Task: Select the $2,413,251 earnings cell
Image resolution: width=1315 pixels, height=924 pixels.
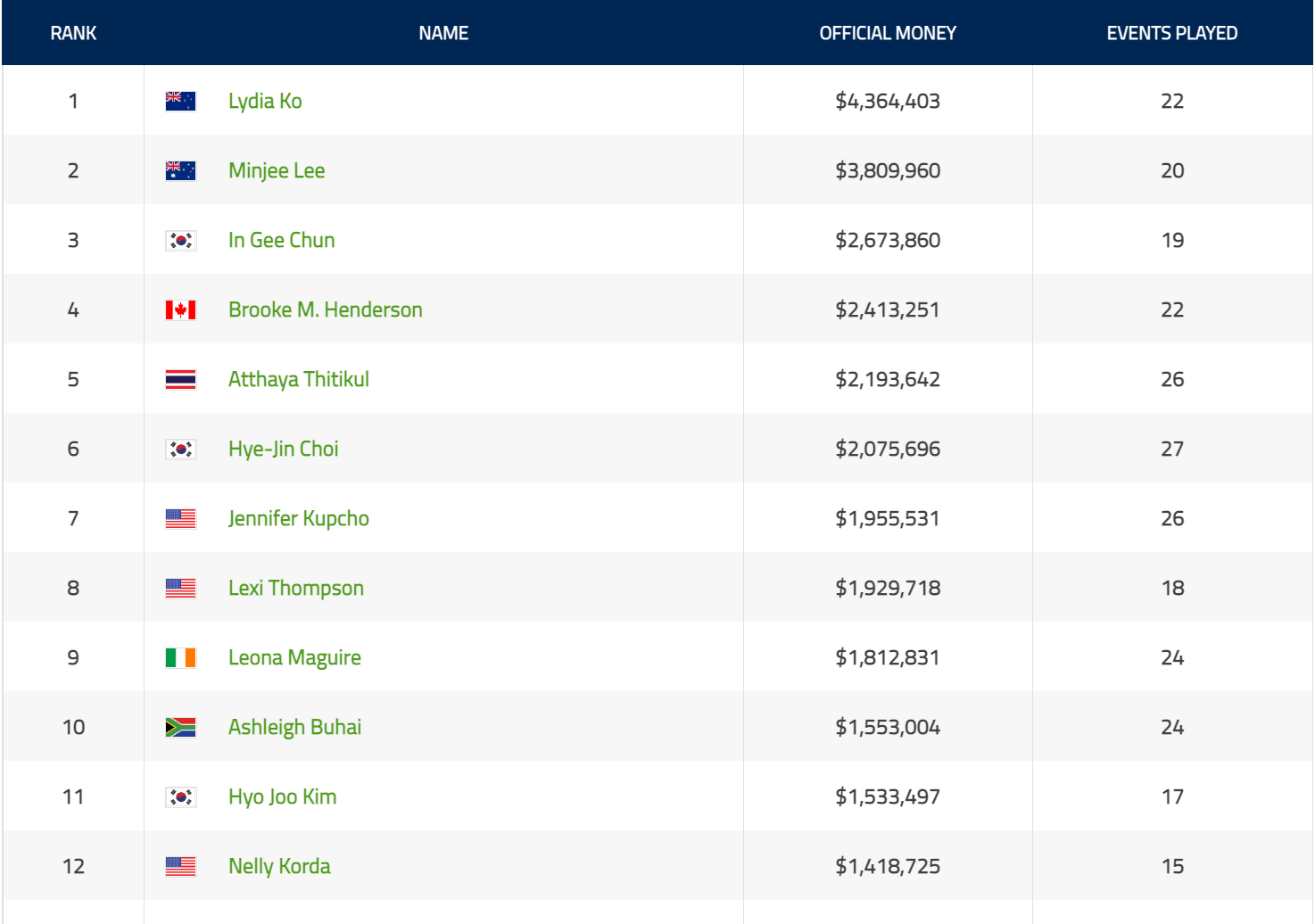Action: [888, 309]
